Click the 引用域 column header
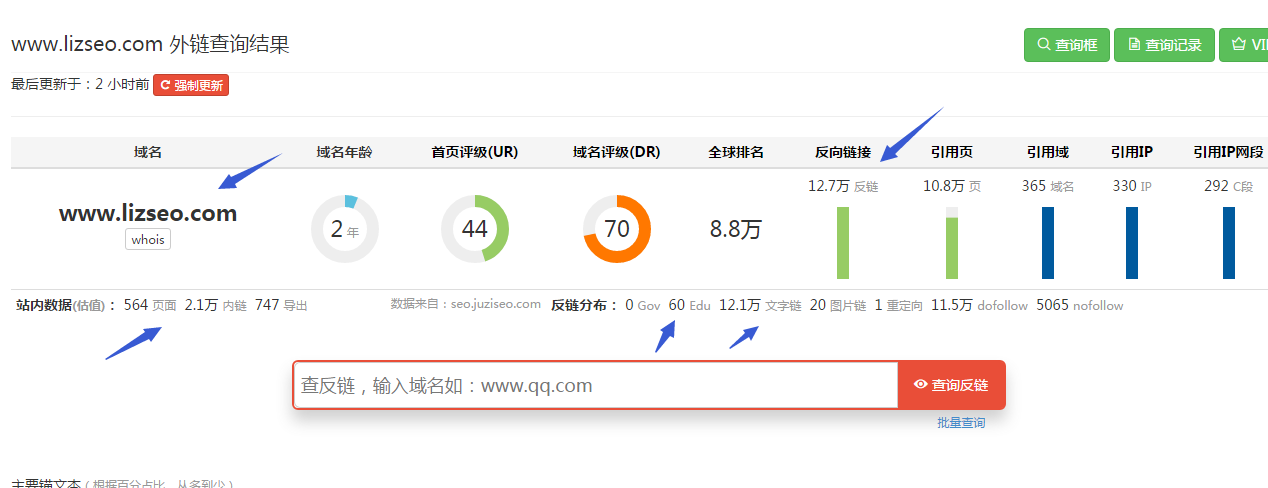1268x488 pixels. coord(1048,152)
